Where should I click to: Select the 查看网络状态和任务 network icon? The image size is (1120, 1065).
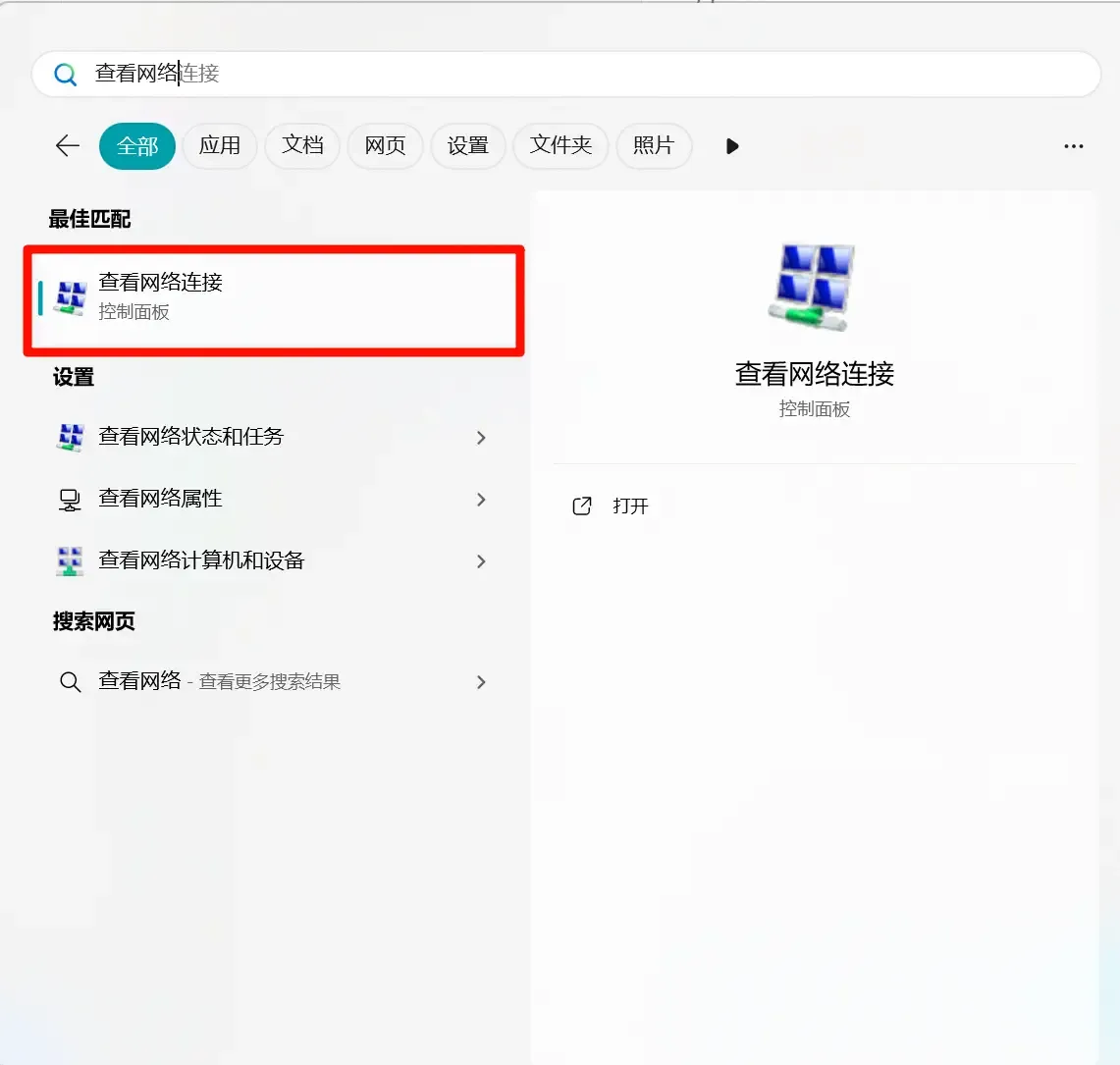point(69,437)
